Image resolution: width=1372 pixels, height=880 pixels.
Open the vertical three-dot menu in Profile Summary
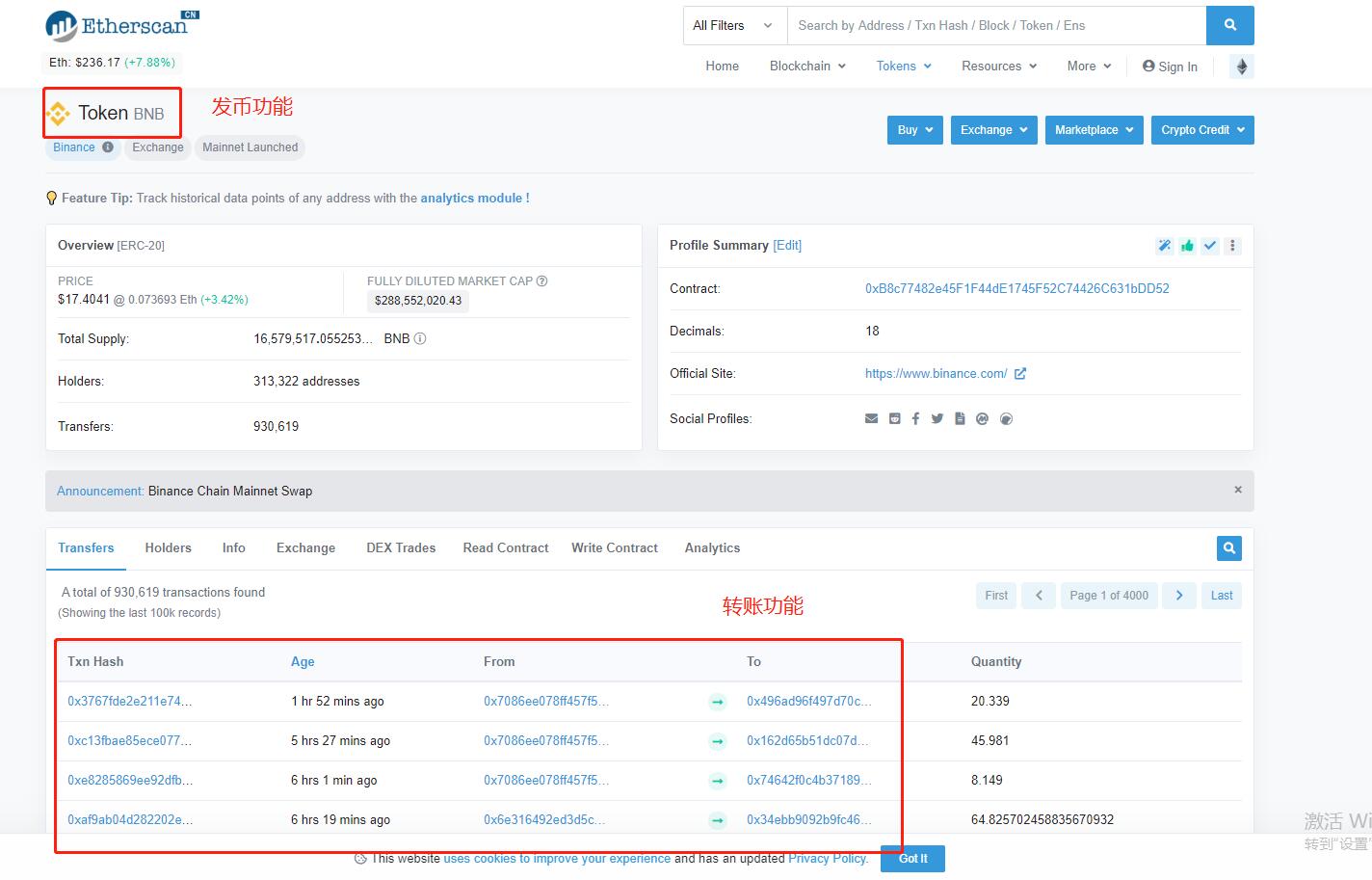click(x=1232, y=246)
